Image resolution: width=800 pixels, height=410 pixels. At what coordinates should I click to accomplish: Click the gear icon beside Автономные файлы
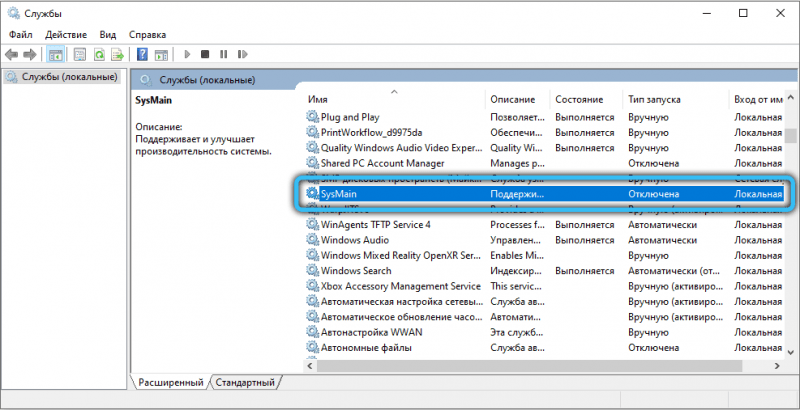click(x=312, y=347)
